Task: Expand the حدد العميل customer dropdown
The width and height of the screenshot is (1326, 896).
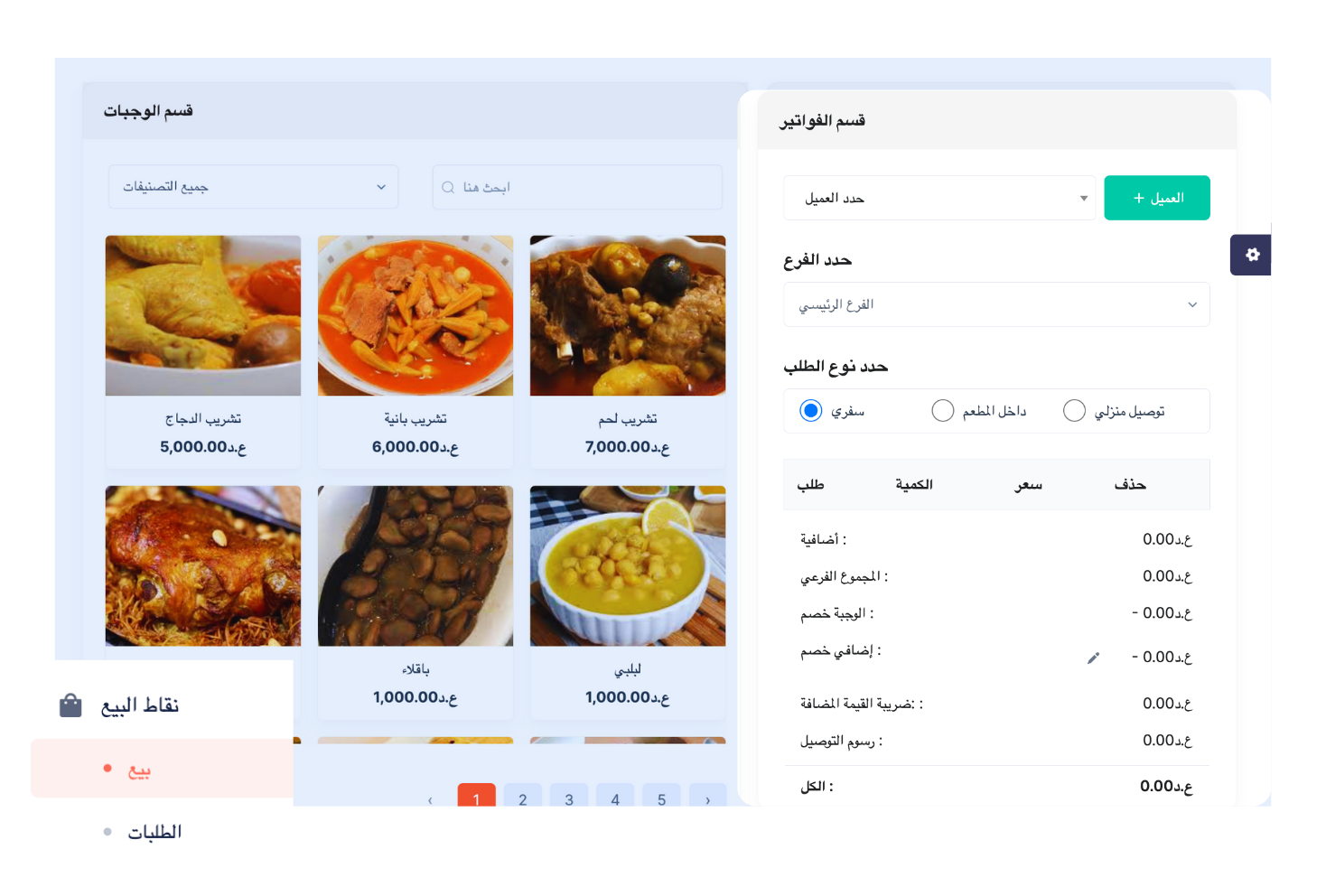Action: (x=939, y=198)
